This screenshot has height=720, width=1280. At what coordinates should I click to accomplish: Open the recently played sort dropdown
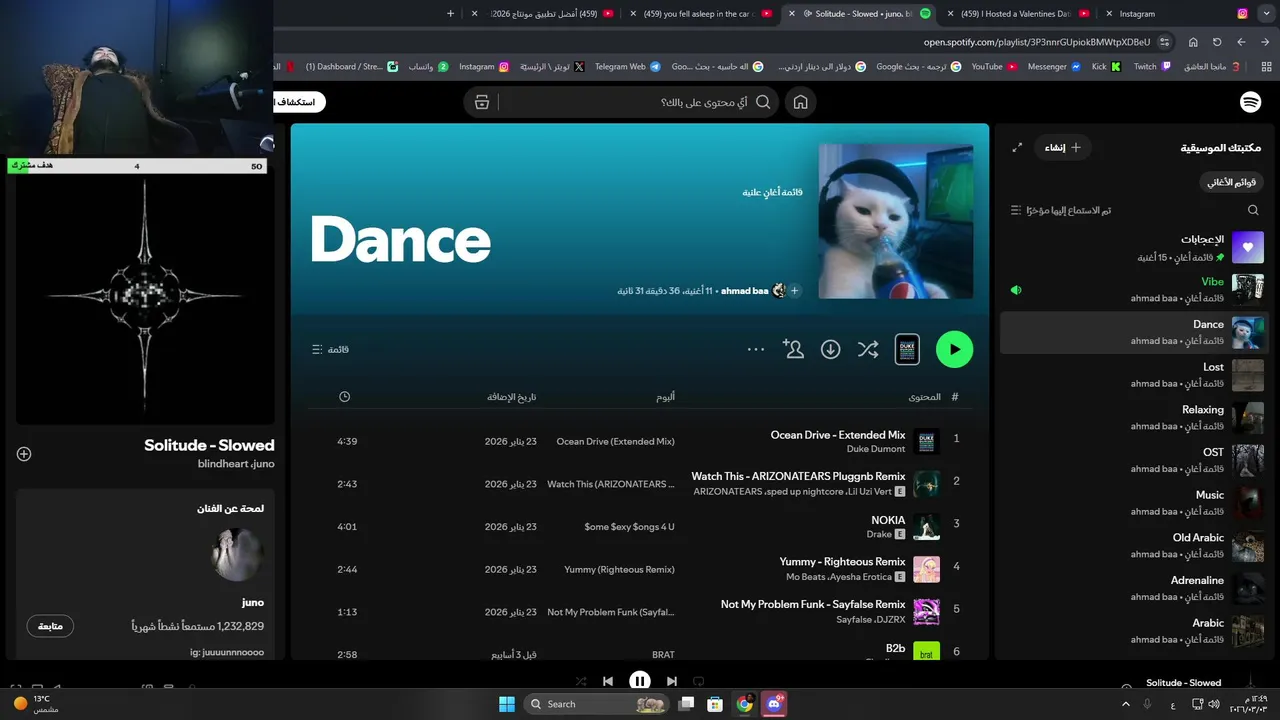tap(1061, 210)
